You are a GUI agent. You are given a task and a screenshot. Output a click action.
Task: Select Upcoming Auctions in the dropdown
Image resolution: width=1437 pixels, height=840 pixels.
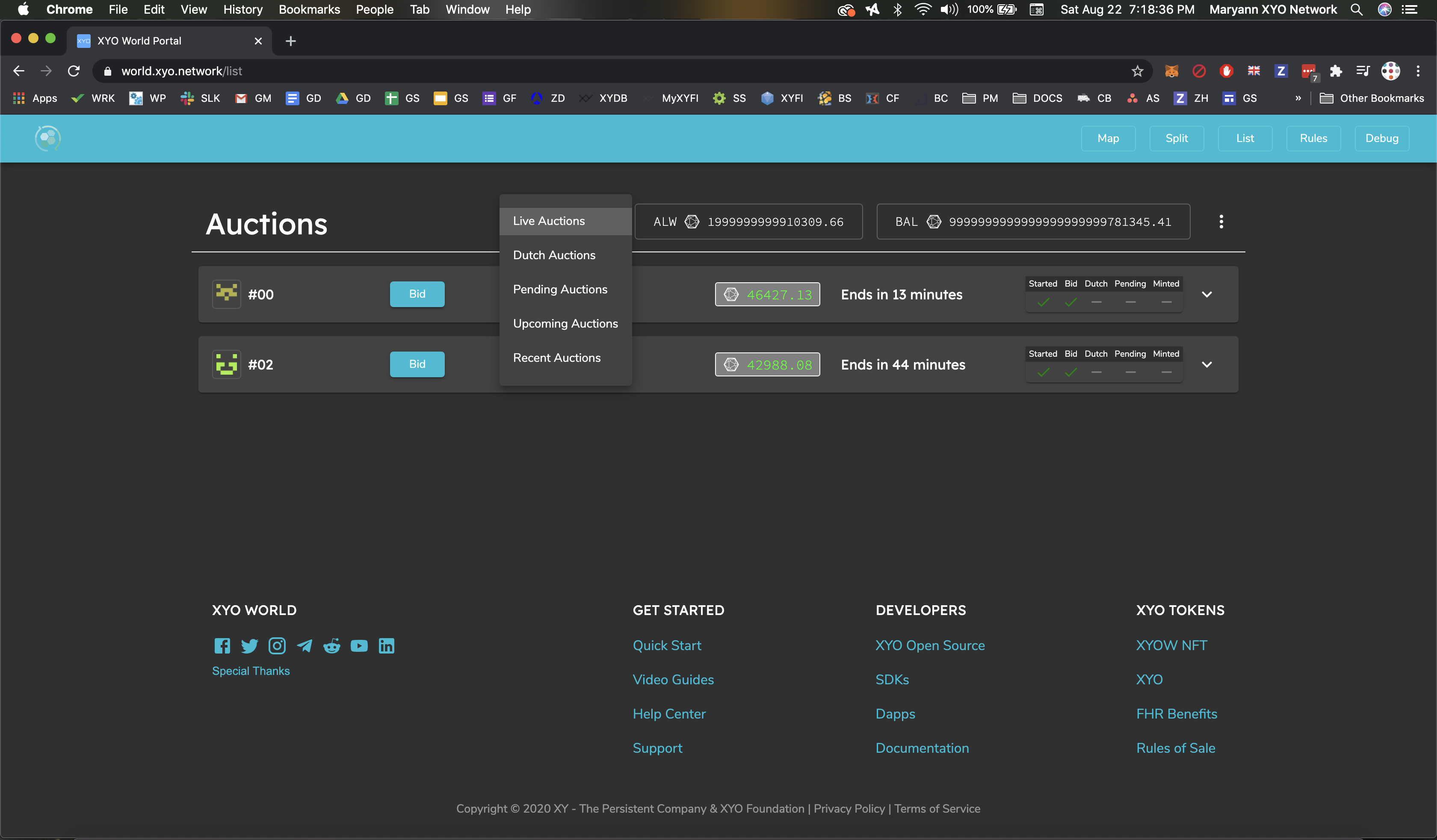(566, 323)
